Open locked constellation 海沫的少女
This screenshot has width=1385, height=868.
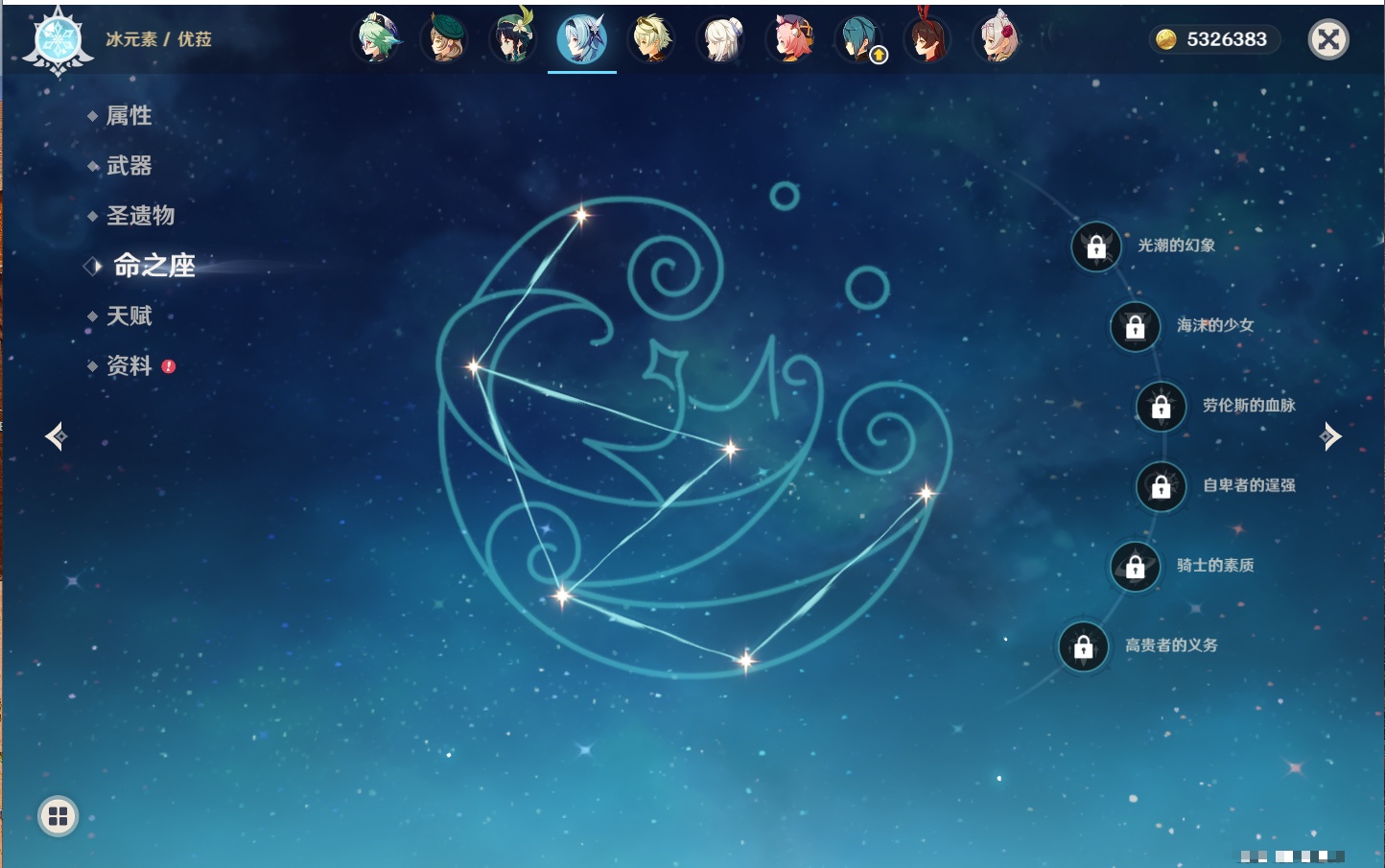pos(1136,327)
